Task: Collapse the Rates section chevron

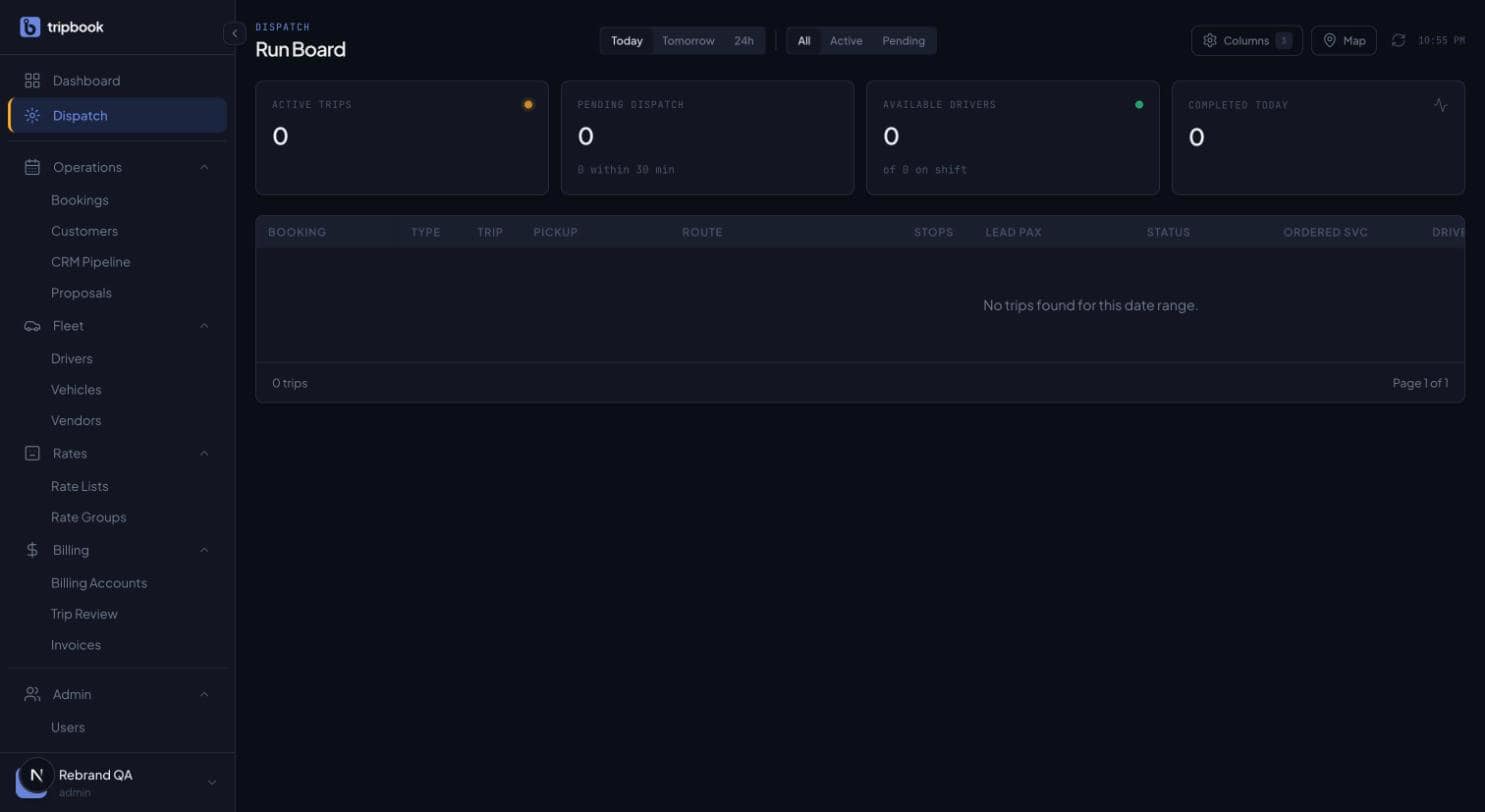Action: click(204, 453)
